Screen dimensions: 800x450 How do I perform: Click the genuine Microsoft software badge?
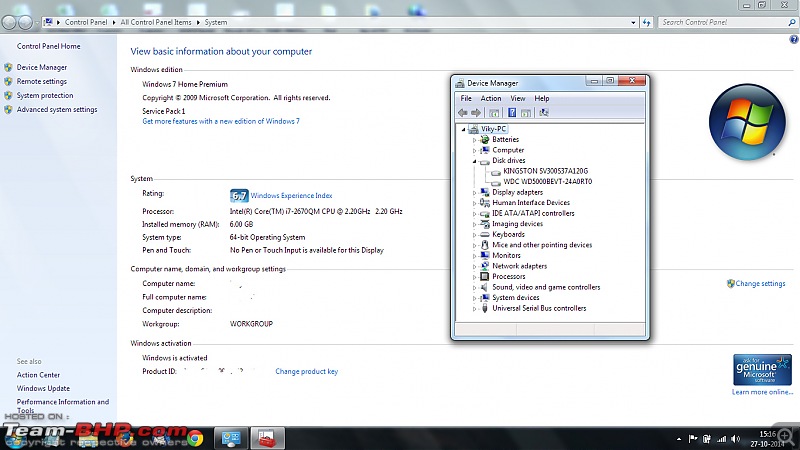pyautogui.click(x=762, y=369)
